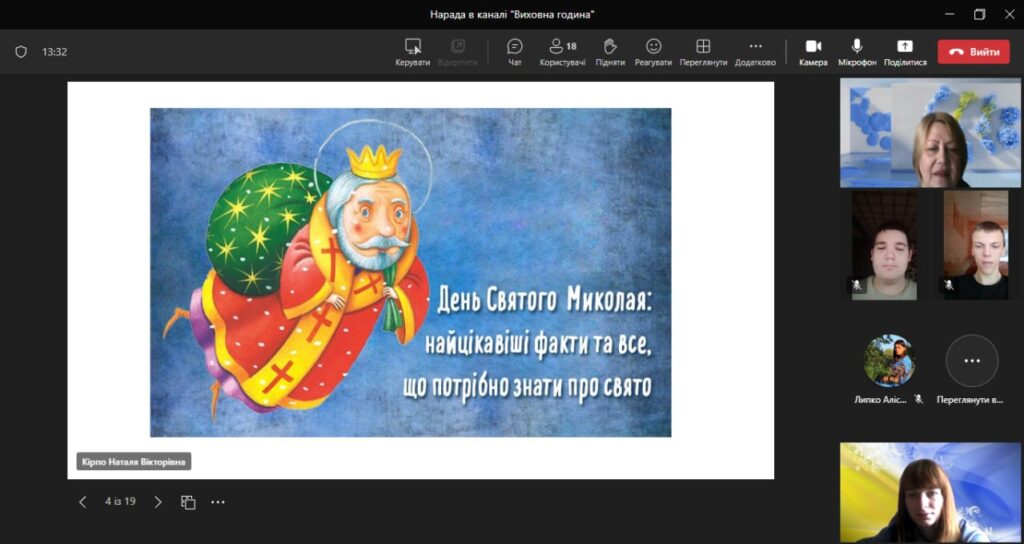1024x544 pixels.
Task: Select Липко Аліса participant avatar
Action: [888, 361]
